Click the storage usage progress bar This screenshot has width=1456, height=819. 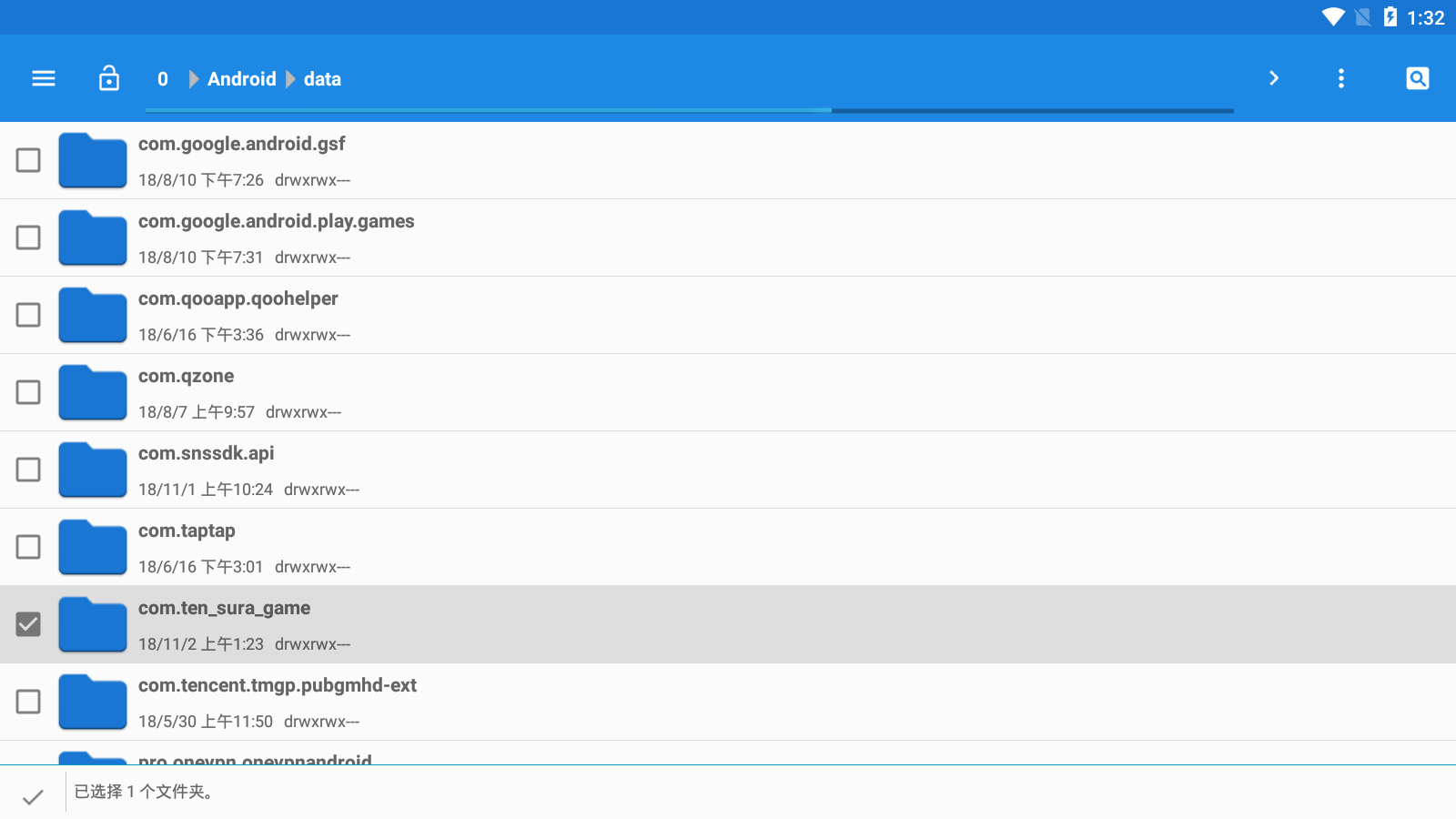[x=689, y=110]
